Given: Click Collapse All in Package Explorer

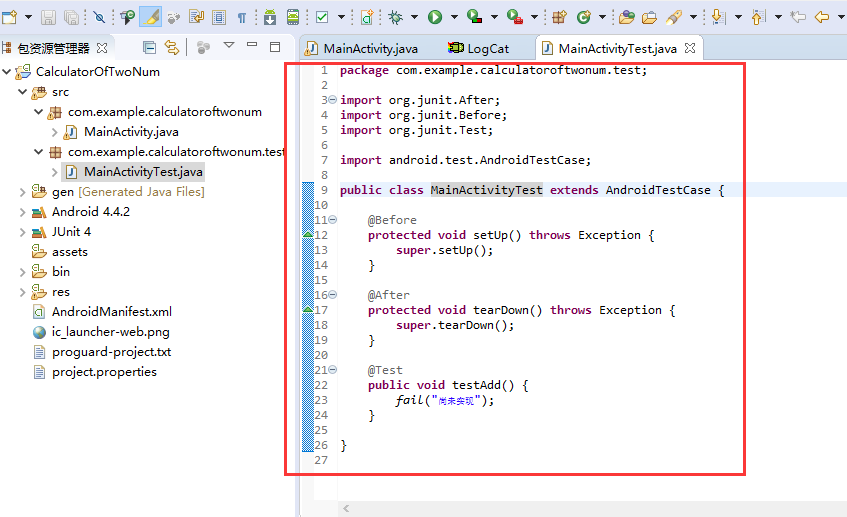Looking at the screenshot, I should (150, 48).
